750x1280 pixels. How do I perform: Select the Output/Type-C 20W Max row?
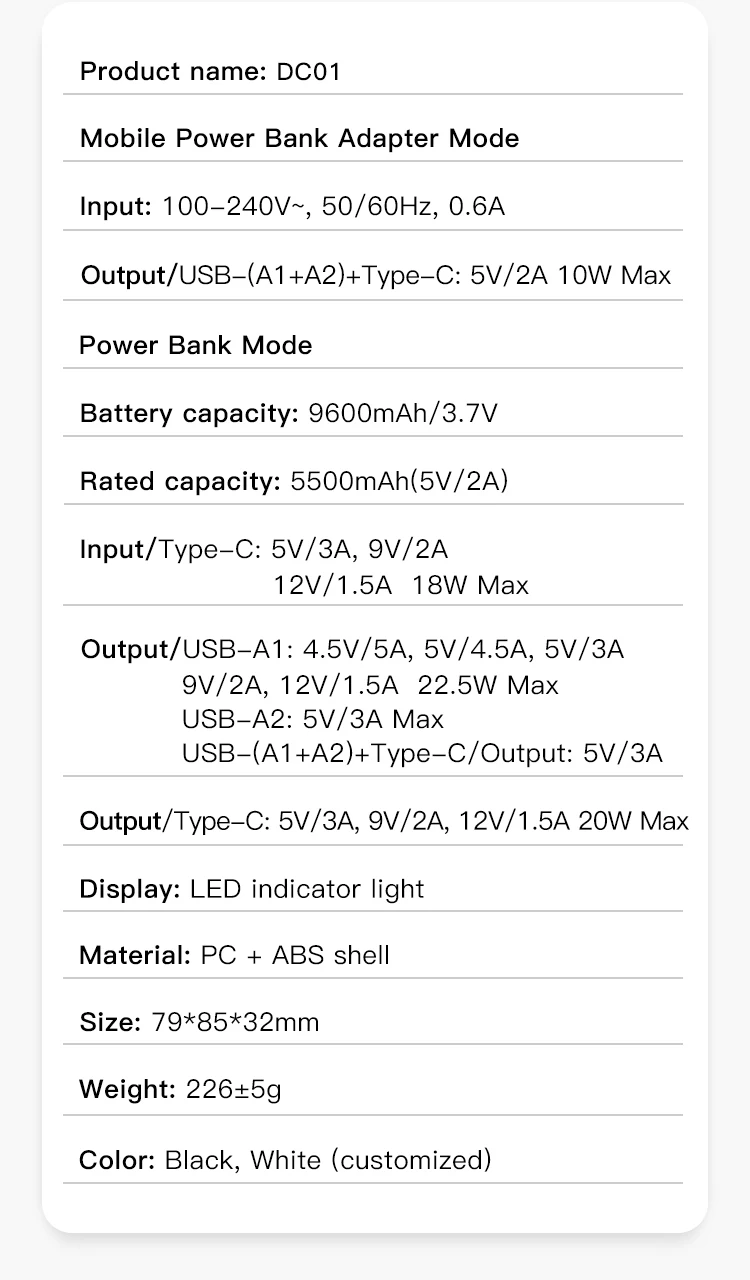click(x=384, y=821)
